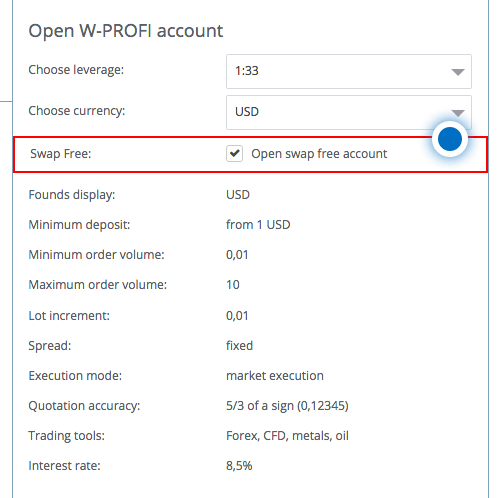This screenshot has width=500, height=498.
Task: Click the market execution text
Action: click(x=275, y=376)
